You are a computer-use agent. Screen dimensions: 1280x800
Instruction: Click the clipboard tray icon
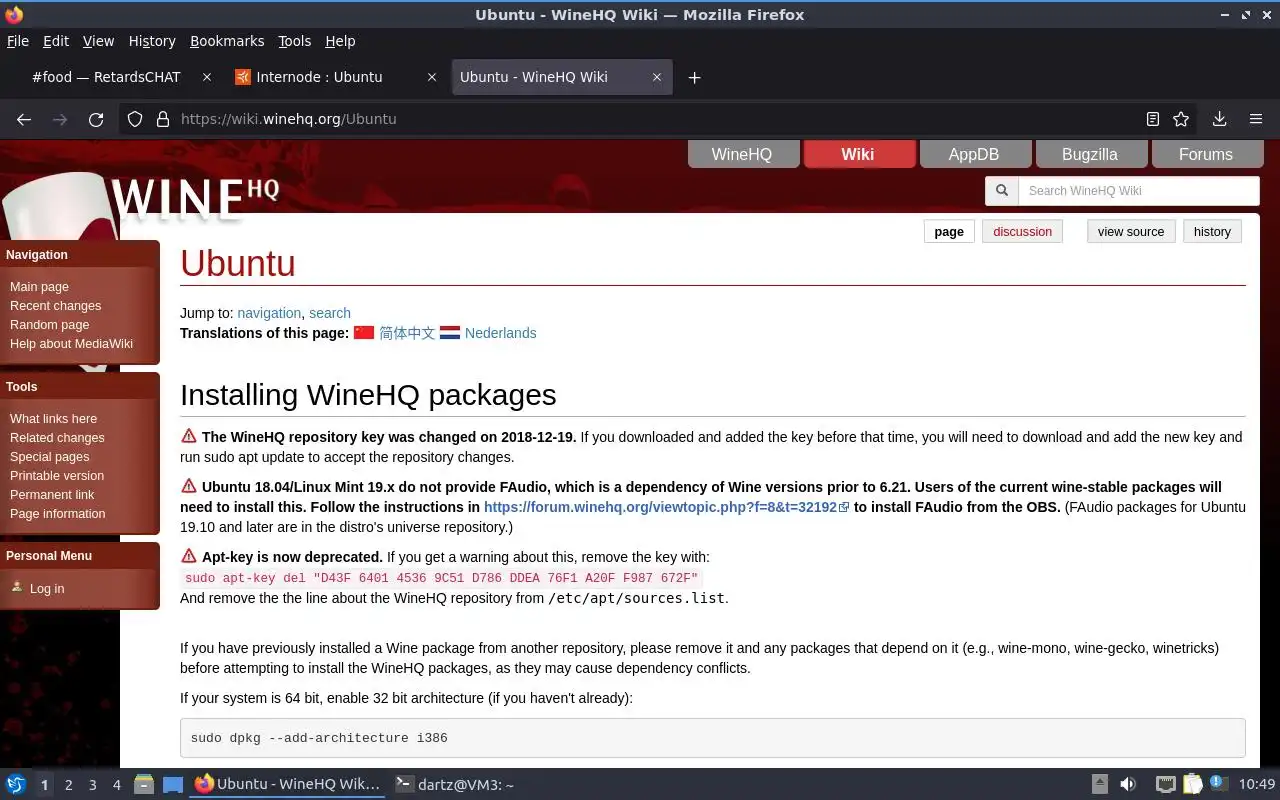[x=1193, y=785]
